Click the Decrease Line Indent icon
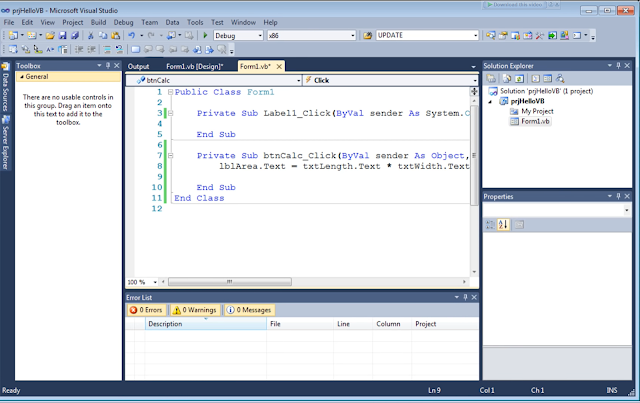 click(79, 49)
